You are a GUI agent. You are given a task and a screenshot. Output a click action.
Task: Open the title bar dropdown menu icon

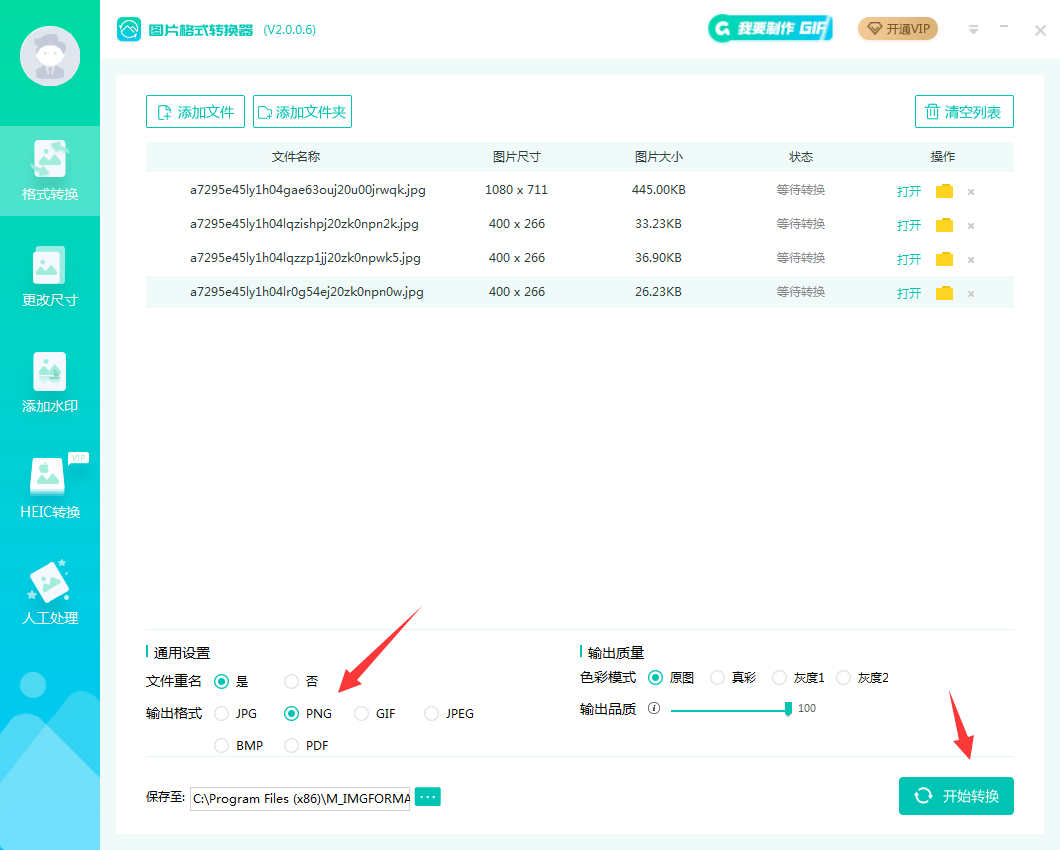[973, 30]
